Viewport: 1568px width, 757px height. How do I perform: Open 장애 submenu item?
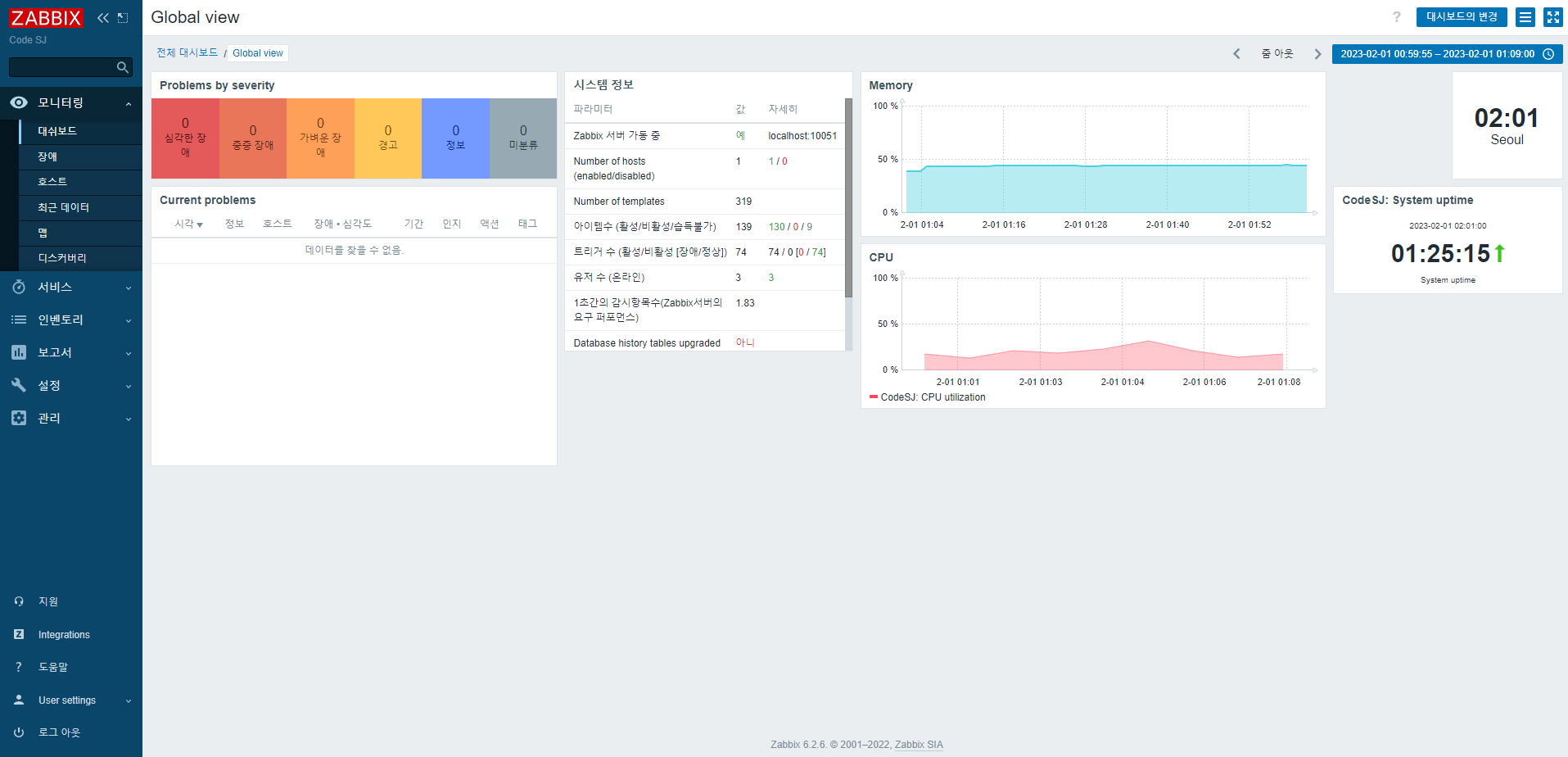click(80, 156)
